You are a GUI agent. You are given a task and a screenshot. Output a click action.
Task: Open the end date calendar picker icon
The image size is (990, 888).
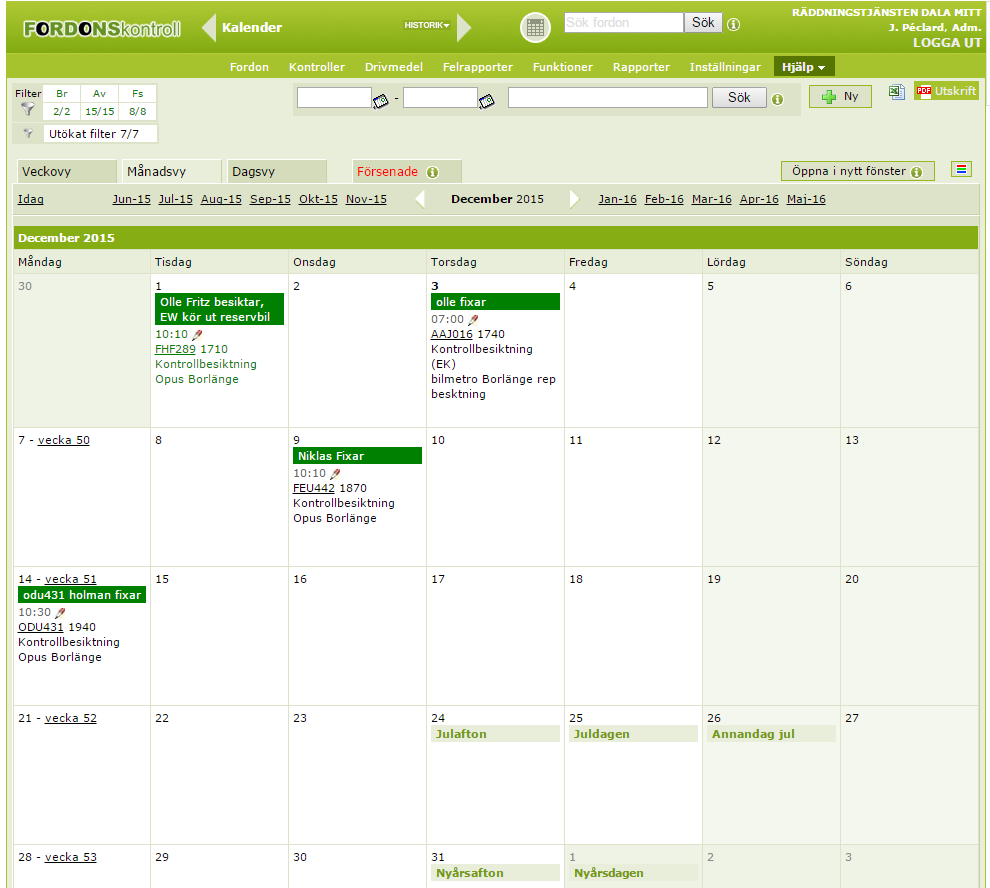click(x=486, y=100)
